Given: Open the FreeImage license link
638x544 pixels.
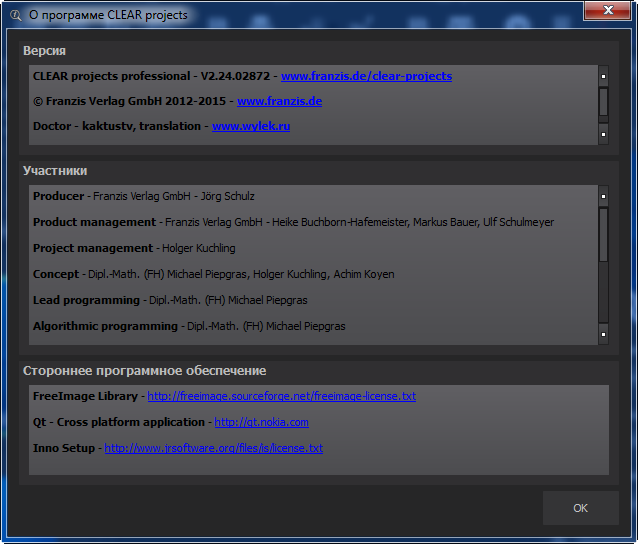Looking at the screenshot, I should click(x=282, y=396).
